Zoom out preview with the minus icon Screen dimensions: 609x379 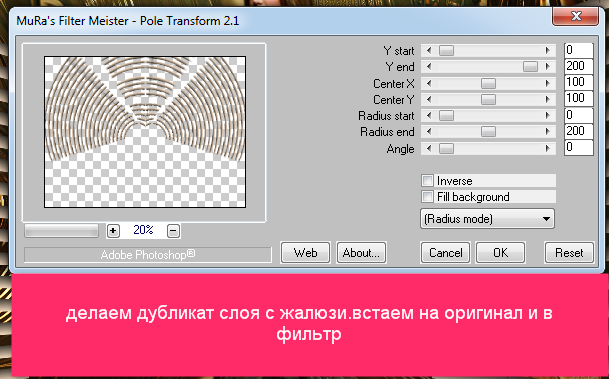pyautogui.click(x=174, y=231)
